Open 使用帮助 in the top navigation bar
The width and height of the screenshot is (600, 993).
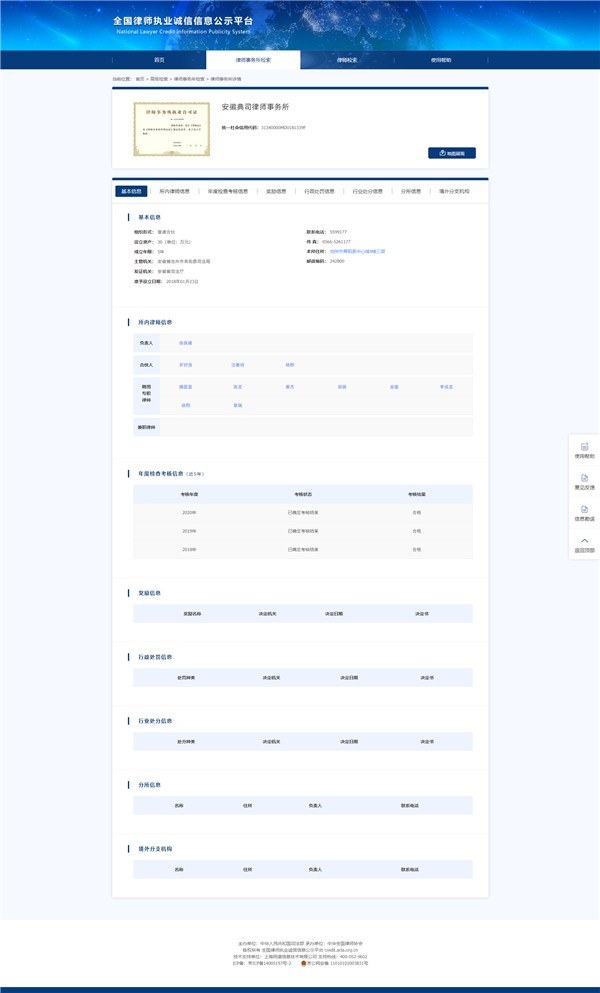[x=441, y=60]
